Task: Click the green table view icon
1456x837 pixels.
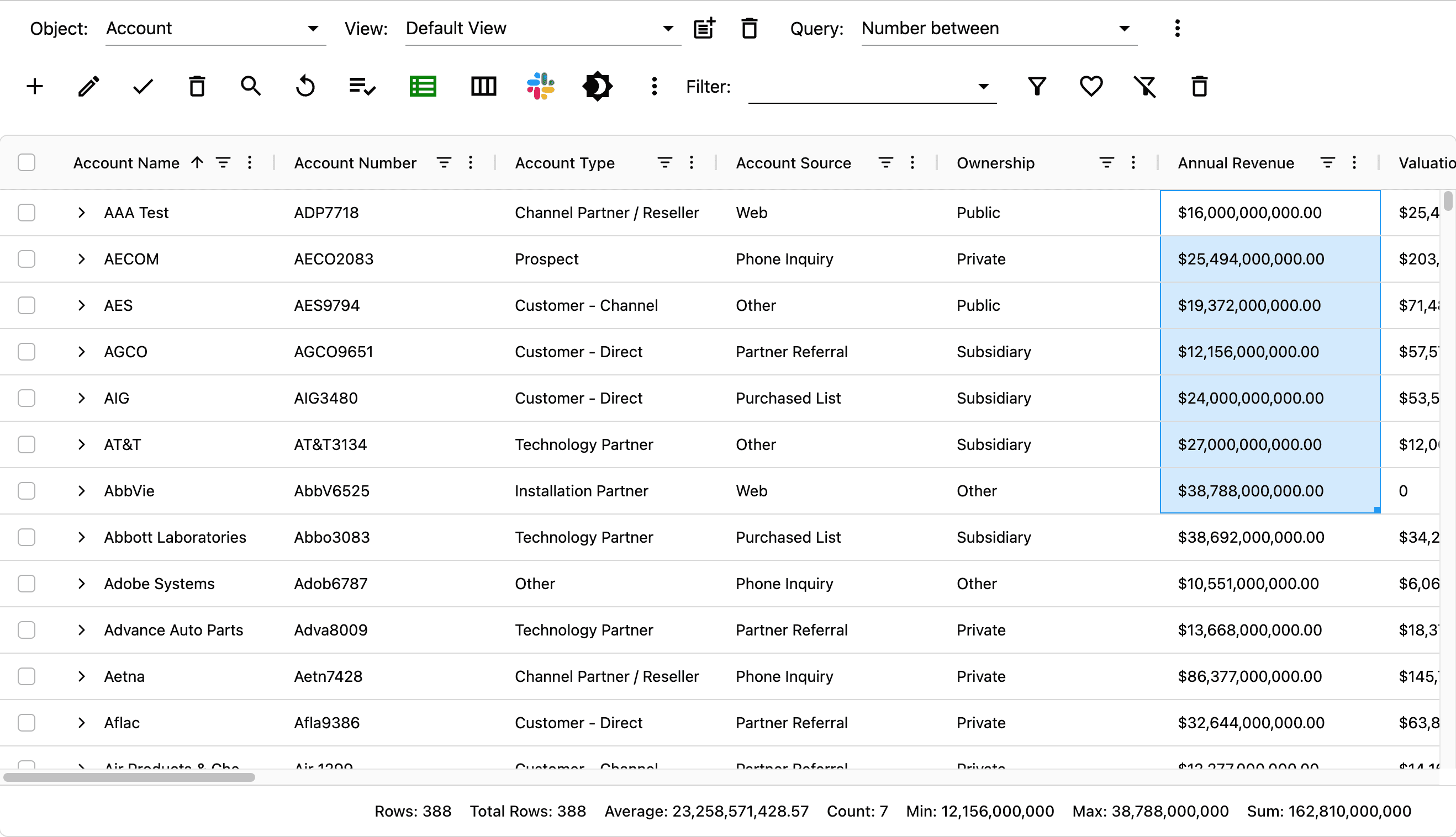Action: [x=423, y=87]
